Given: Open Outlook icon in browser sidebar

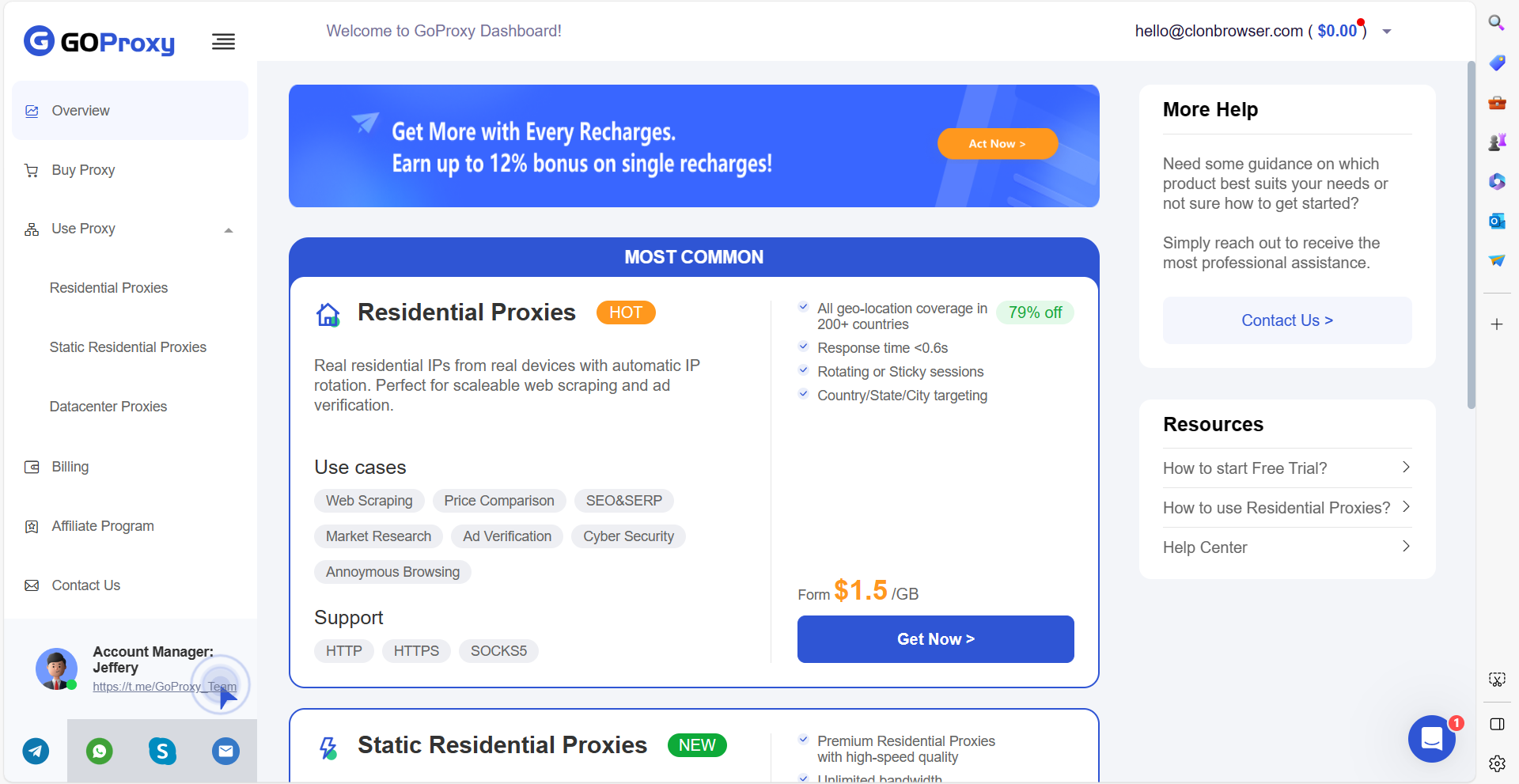Looking at the screenshot, I should [x=1496, y=221].
